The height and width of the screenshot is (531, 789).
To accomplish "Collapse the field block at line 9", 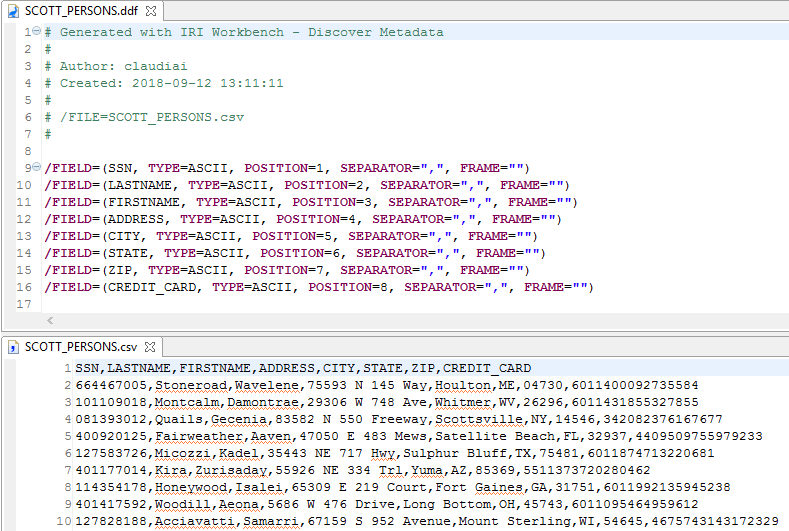I will pos(36,167).
